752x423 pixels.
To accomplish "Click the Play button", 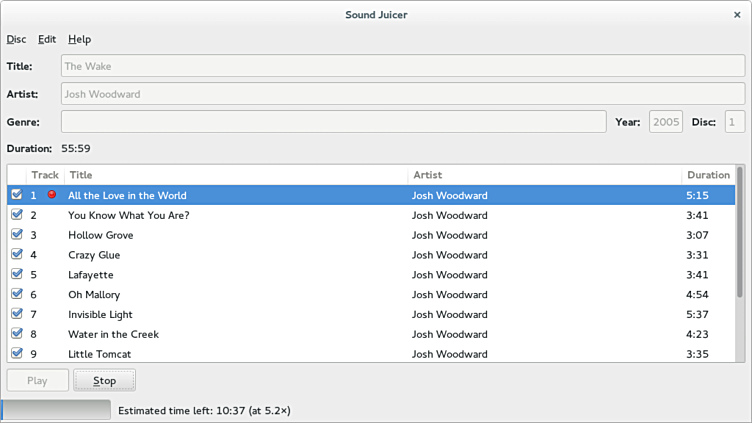I will (37, 380).
